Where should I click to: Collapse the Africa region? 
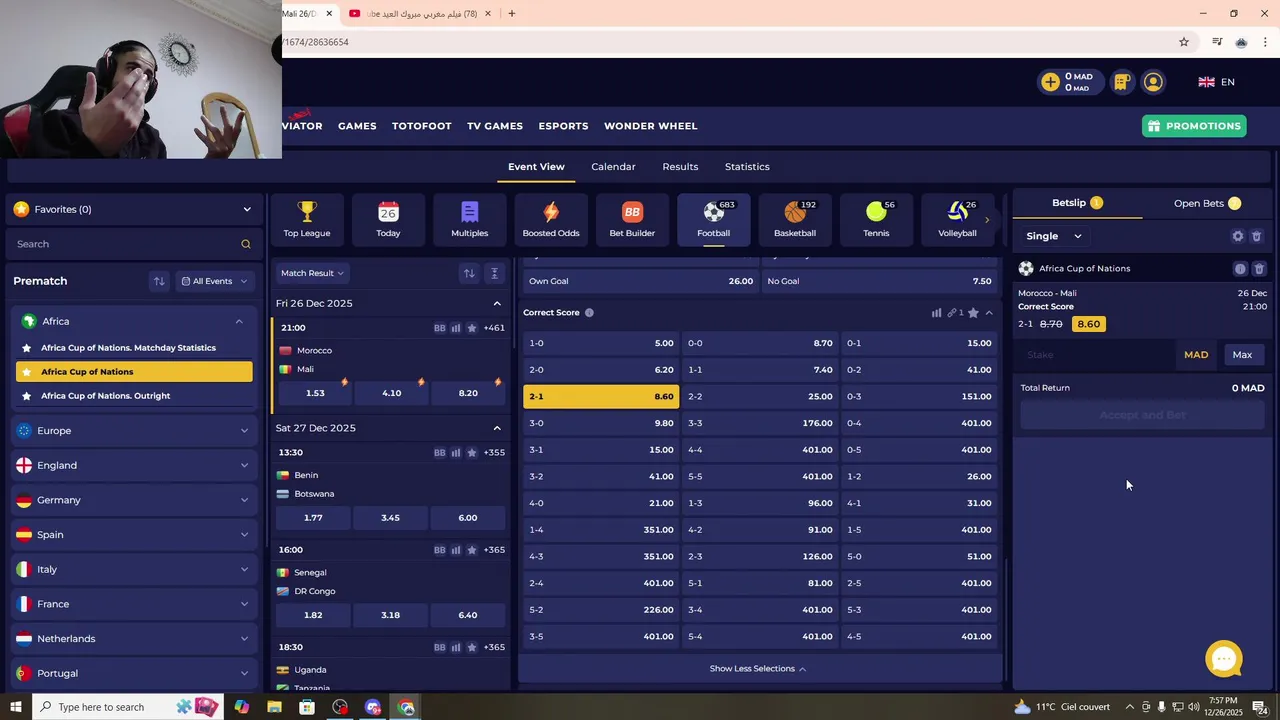coord(134,321)
